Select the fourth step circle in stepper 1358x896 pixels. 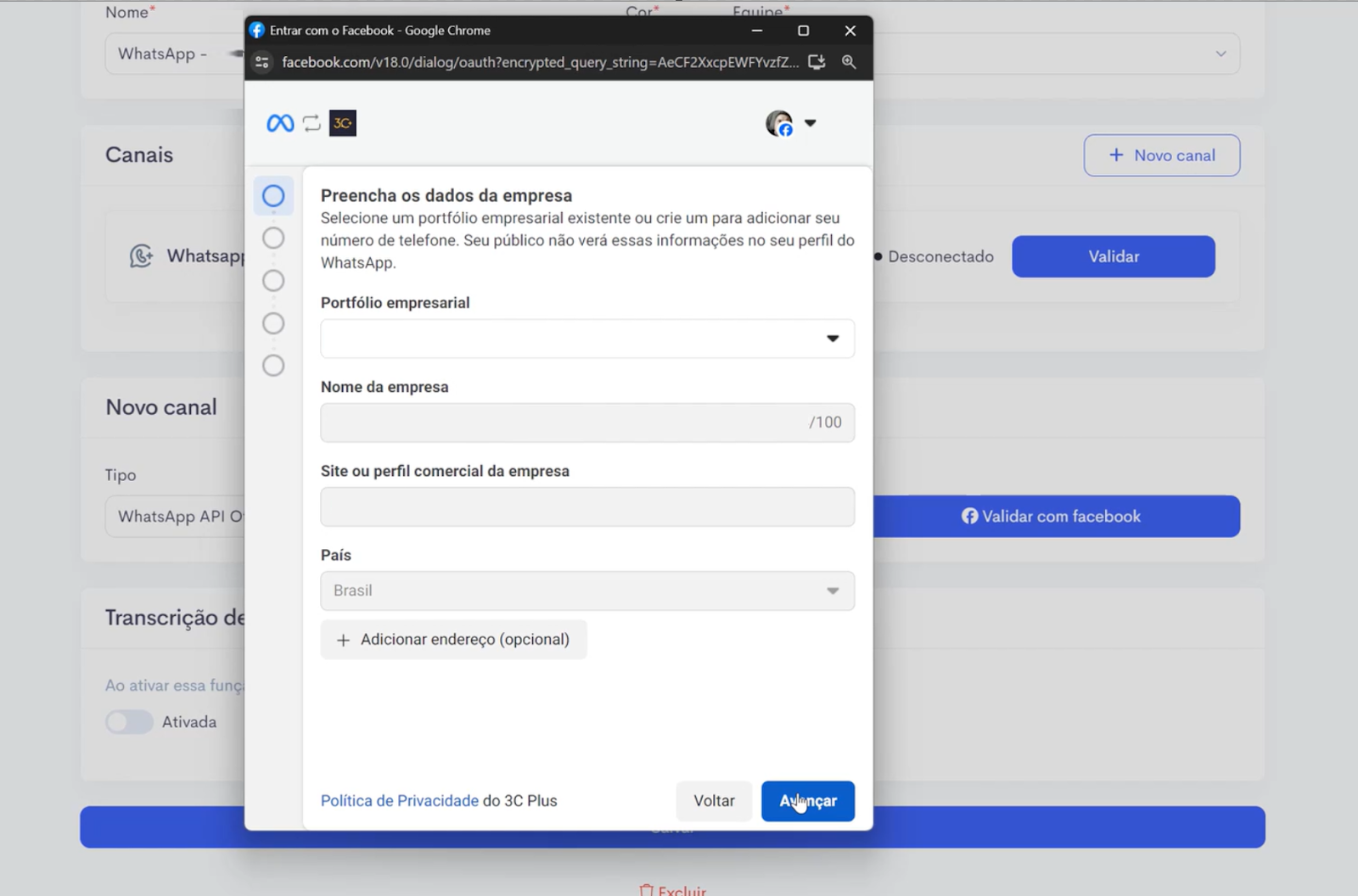273,323
